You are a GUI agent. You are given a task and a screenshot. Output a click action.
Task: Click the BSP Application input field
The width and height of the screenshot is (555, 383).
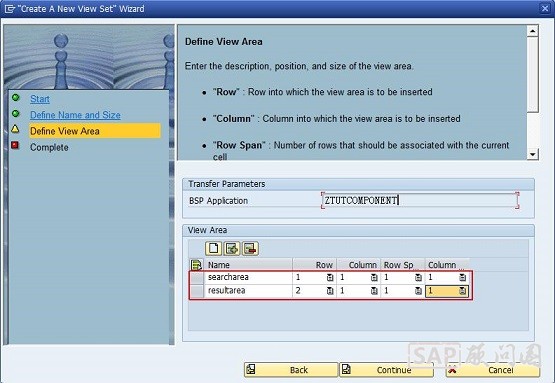click(420, 200)
